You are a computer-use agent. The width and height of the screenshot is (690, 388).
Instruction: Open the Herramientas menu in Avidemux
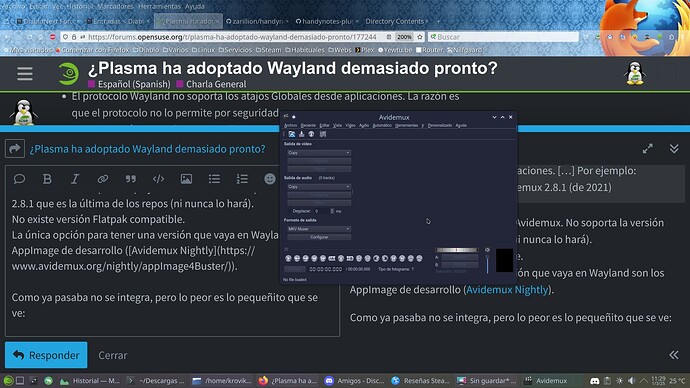coord(406,125)
